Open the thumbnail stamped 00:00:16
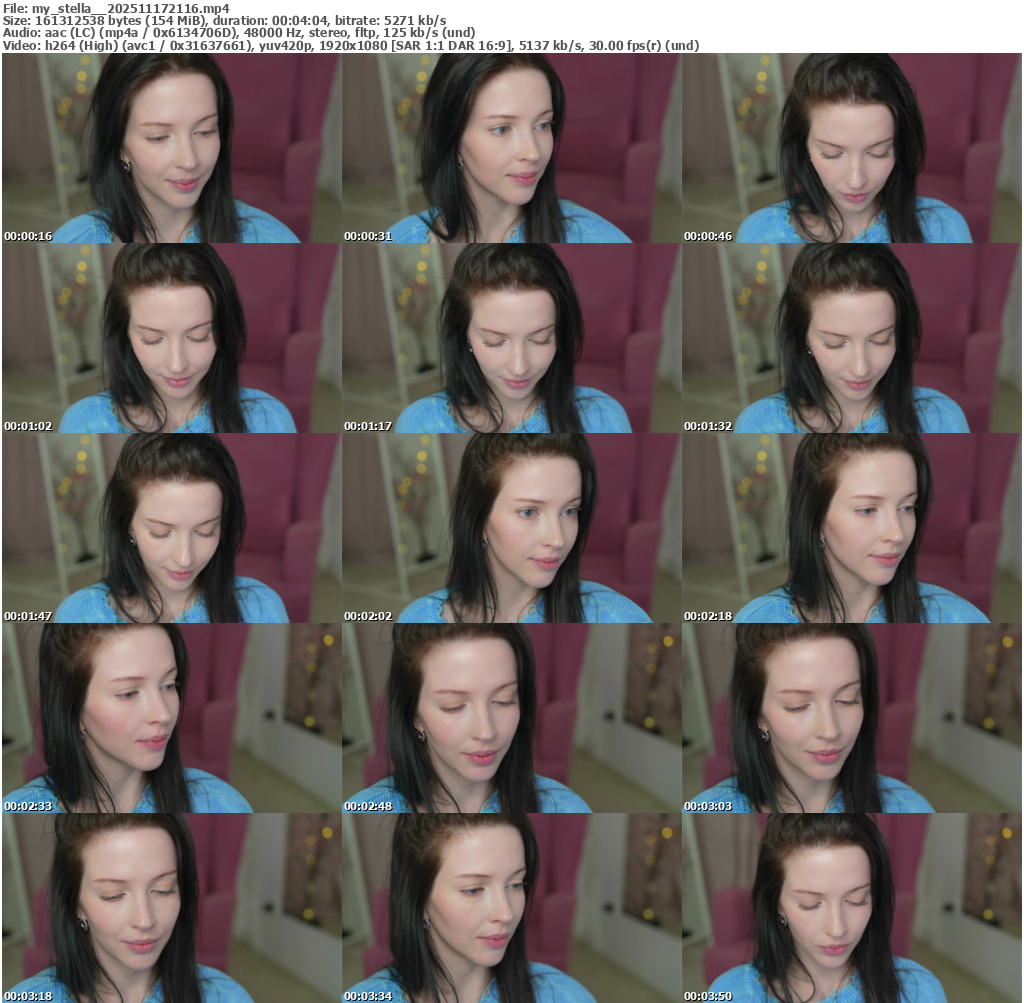1024x1003 pixels. 172,148
